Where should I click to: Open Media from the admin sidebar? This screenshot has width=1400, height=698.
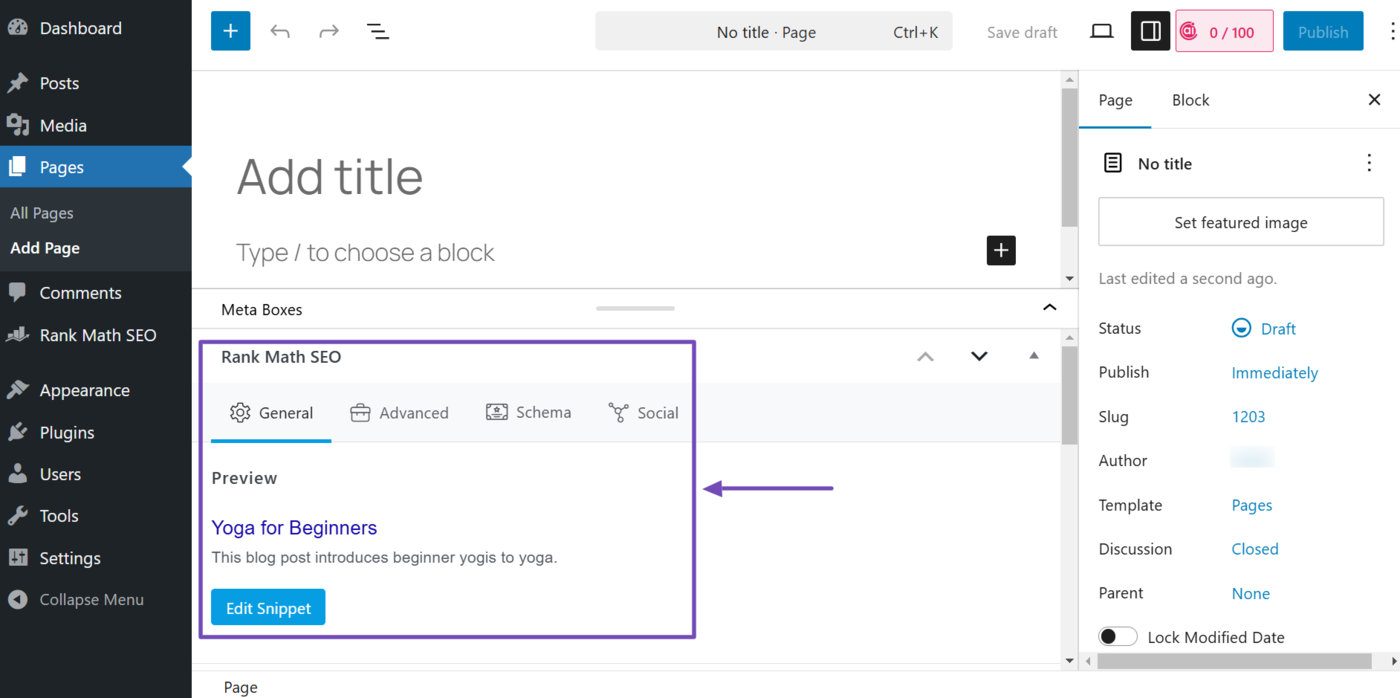[62, 124]
